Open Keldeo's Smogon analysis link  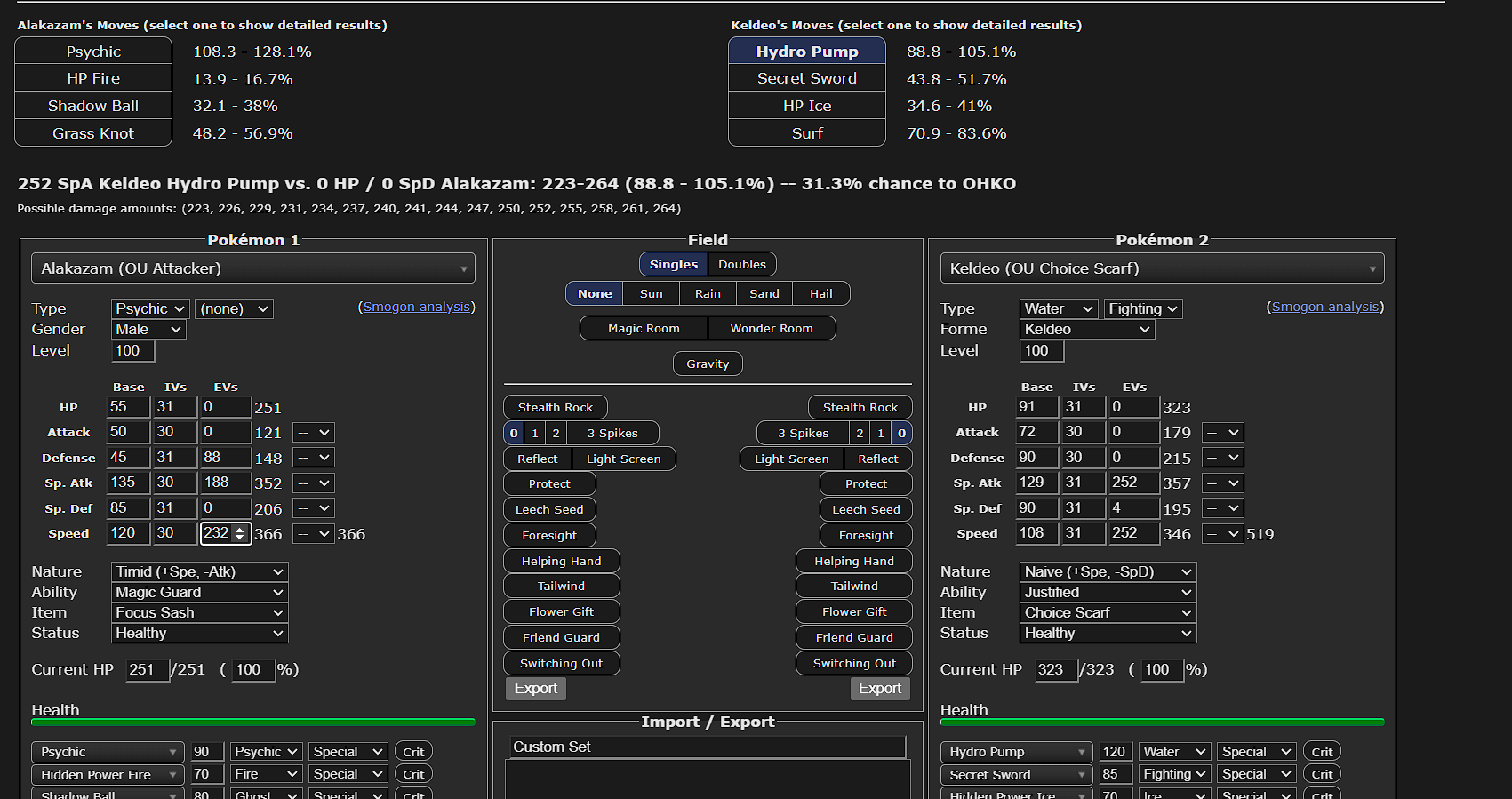(x=1324, y=307)
